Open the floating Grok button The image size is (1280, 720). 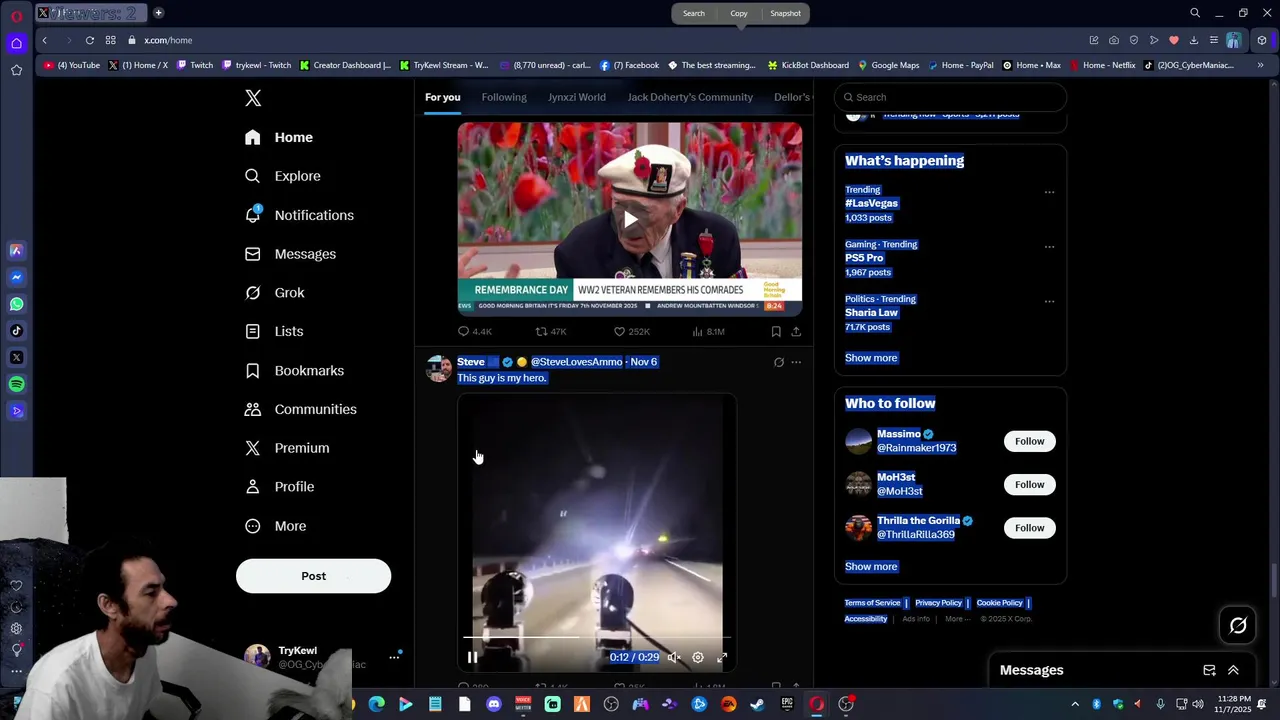click(1238, 626)
